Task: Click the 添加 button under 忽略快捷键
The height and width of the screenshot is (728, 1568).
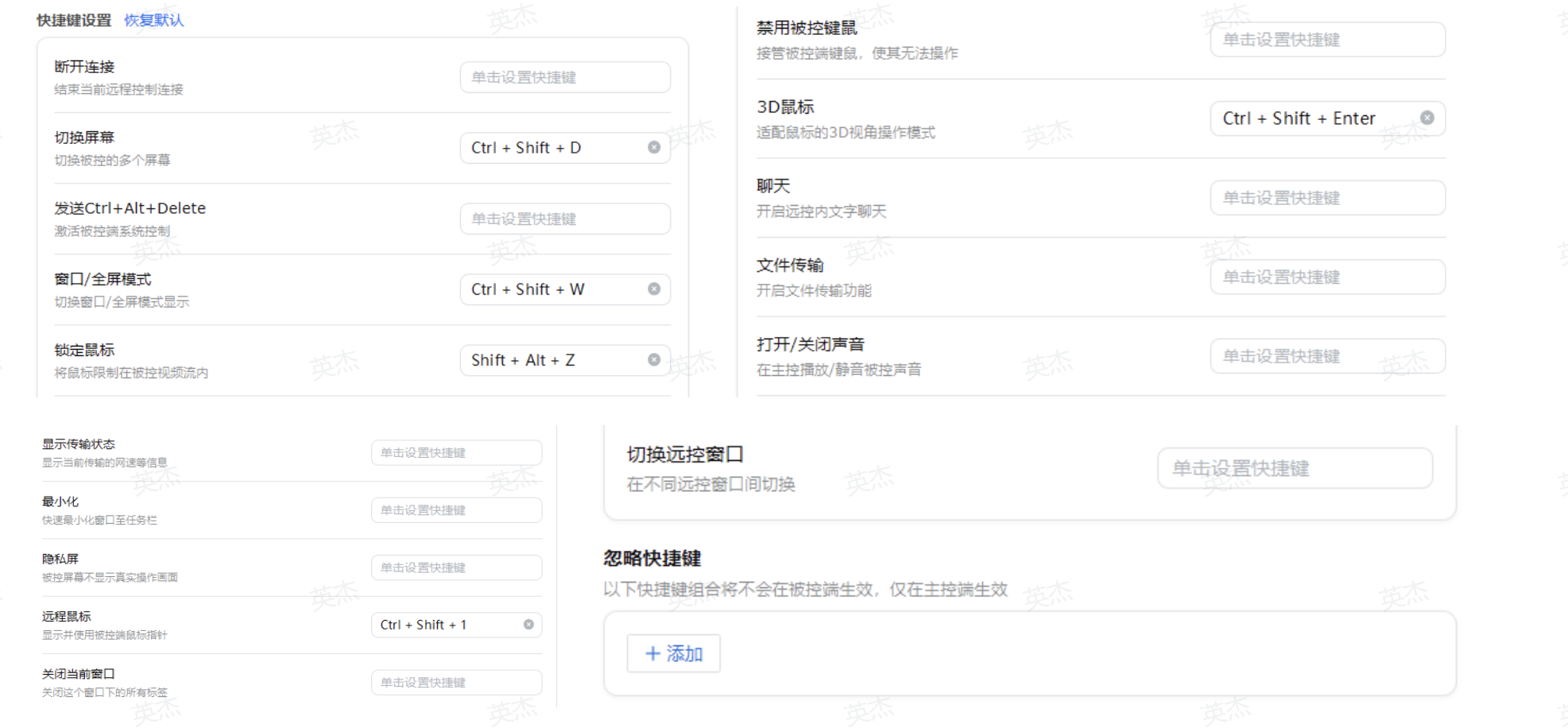Action: click(x=673, y=653)
